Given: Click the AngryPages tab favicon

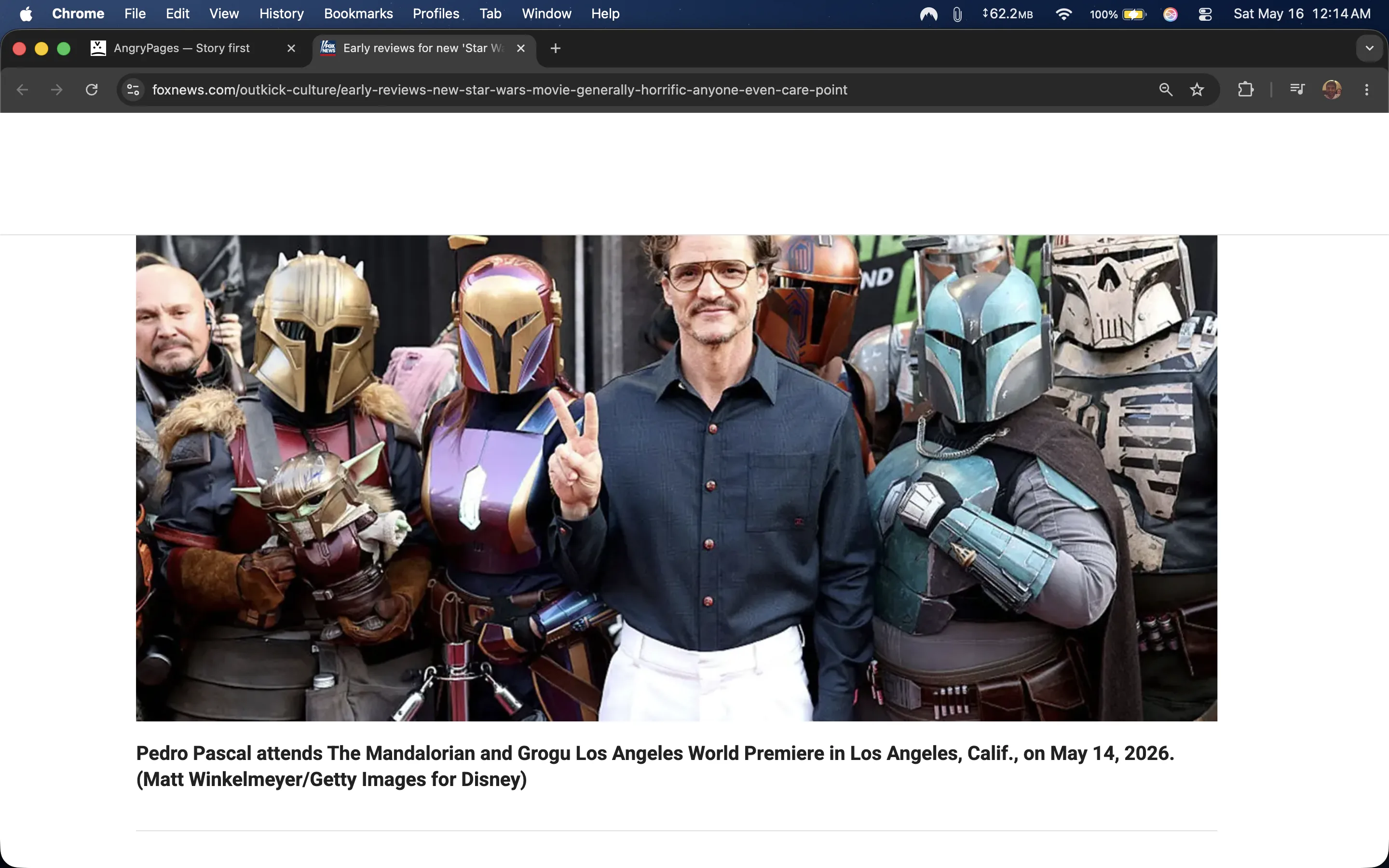Looking at the screenshot, I should click(98, 48).
